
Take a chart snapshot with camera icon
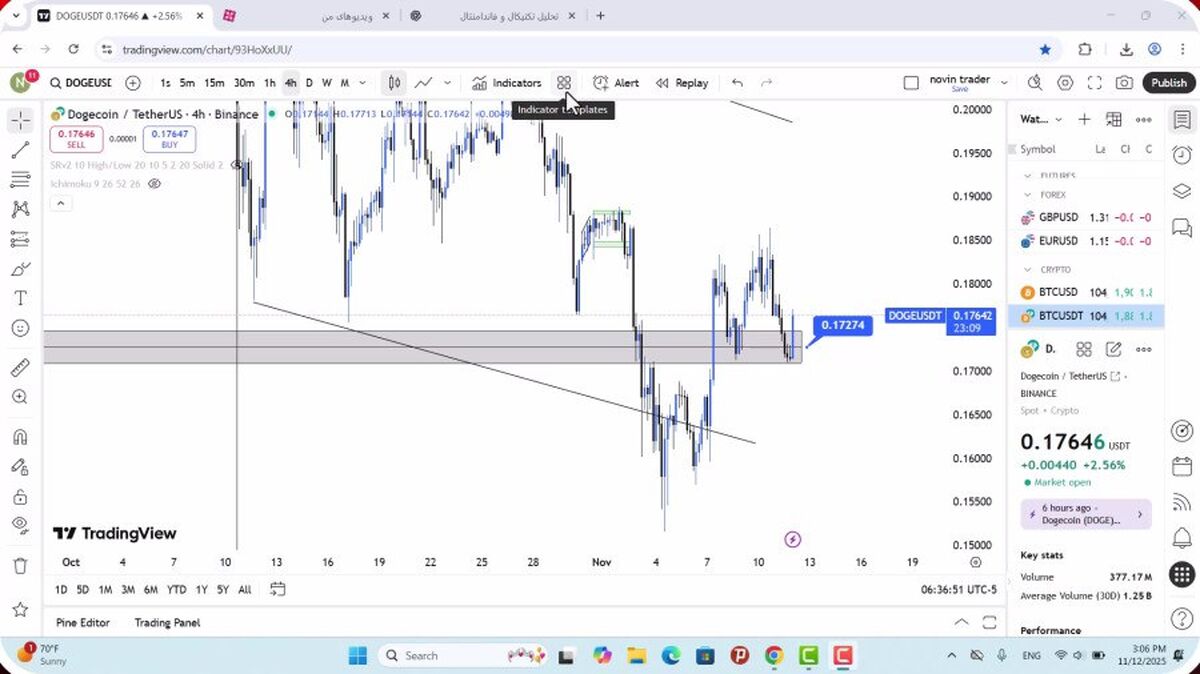[x=1125, y=83]
